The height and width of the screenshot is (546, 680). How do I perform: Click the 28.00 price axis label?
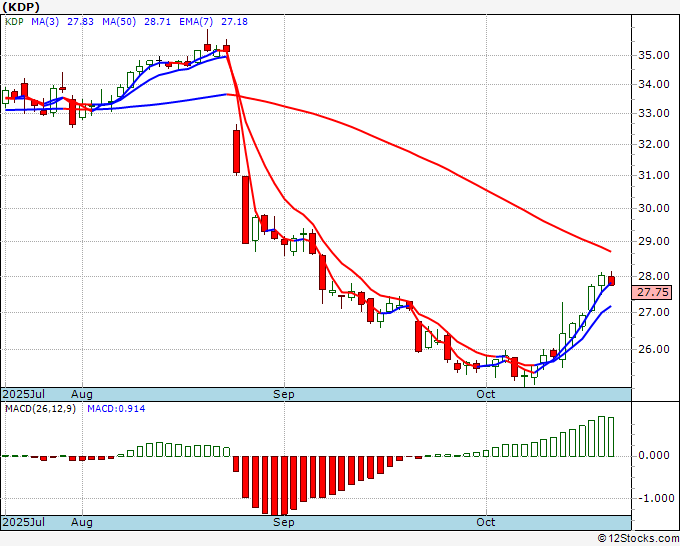(654, 276)
